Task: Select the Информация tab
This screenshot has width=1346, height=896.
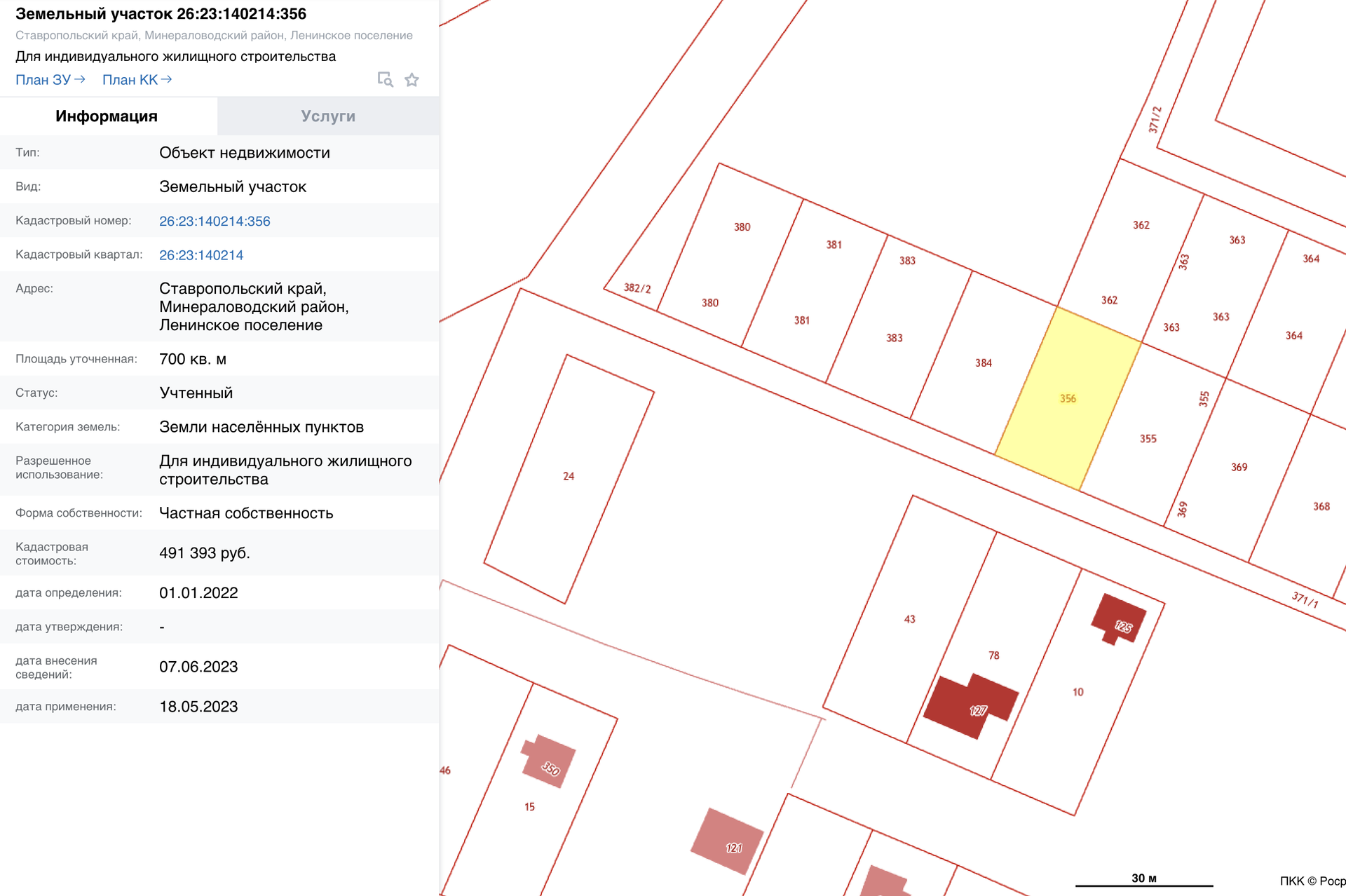Action: (107, 116)
